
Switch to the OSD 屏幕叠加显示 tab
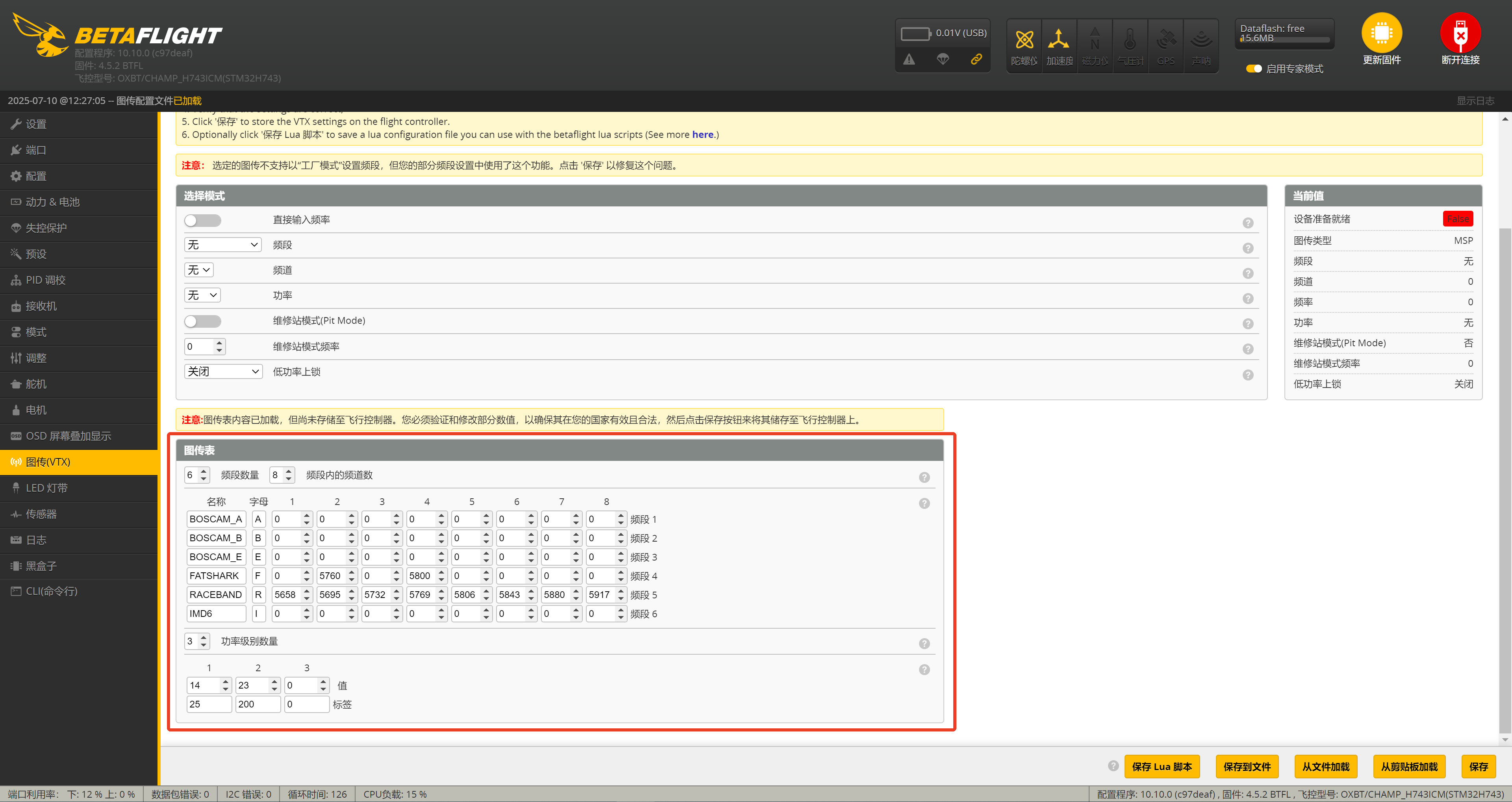[x=68, y=436]
